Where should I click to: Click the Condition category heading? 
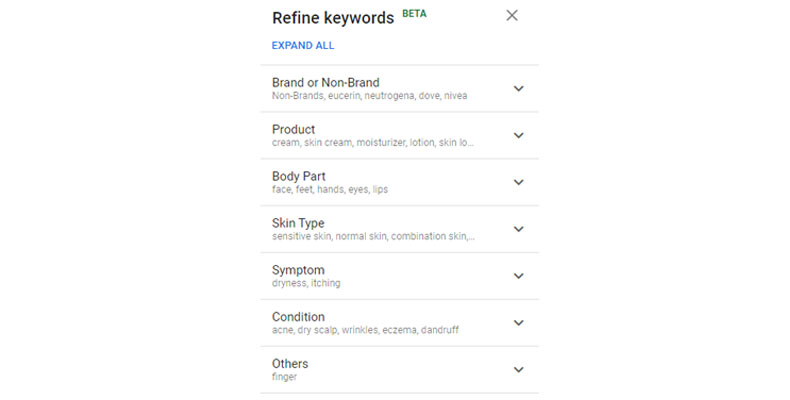pyautogui.click(x=298, y=317)
